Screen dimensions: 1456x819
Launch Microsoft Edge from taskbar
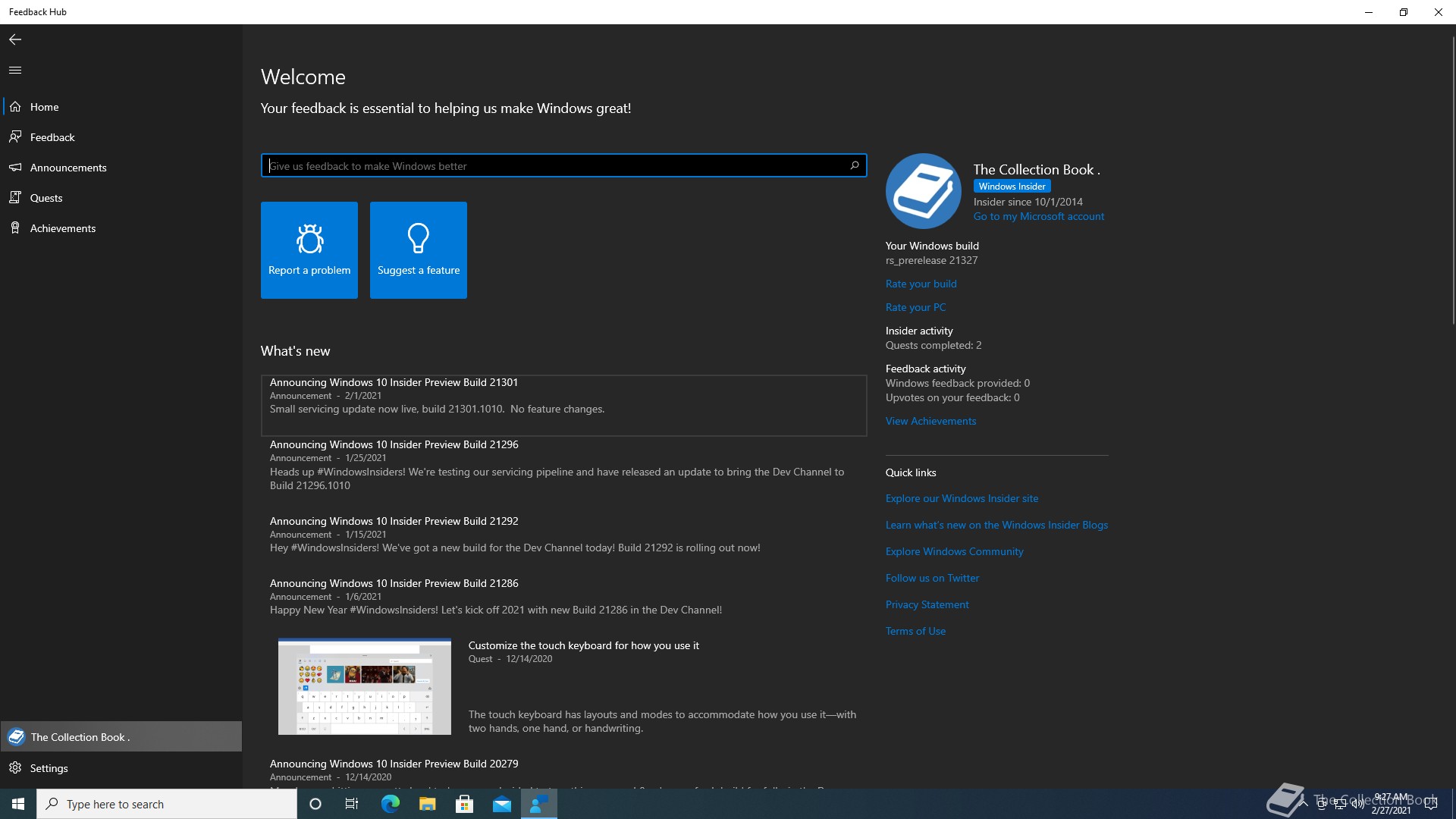(x=390, y=804)
